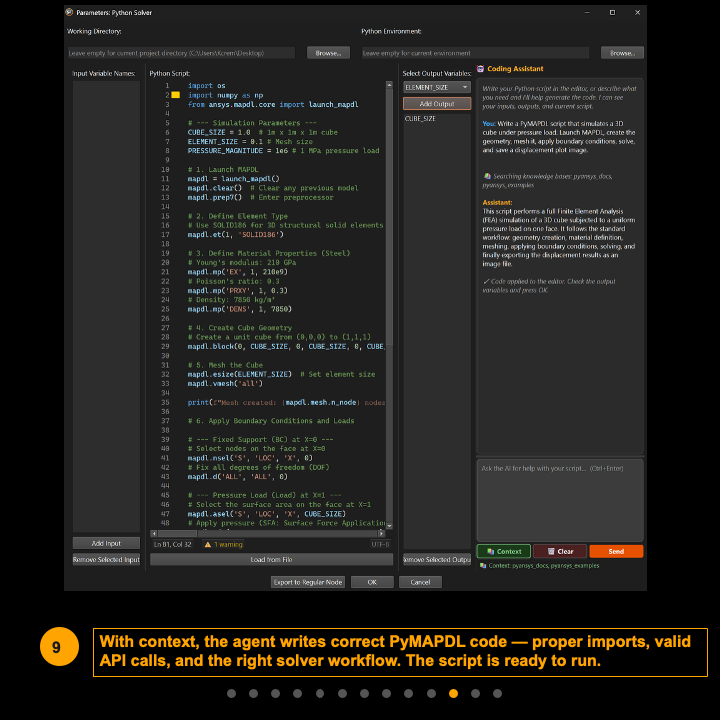Select CUBE_SIZE in the output variables list
Screen dimensions: 720x720
(420, 119)
